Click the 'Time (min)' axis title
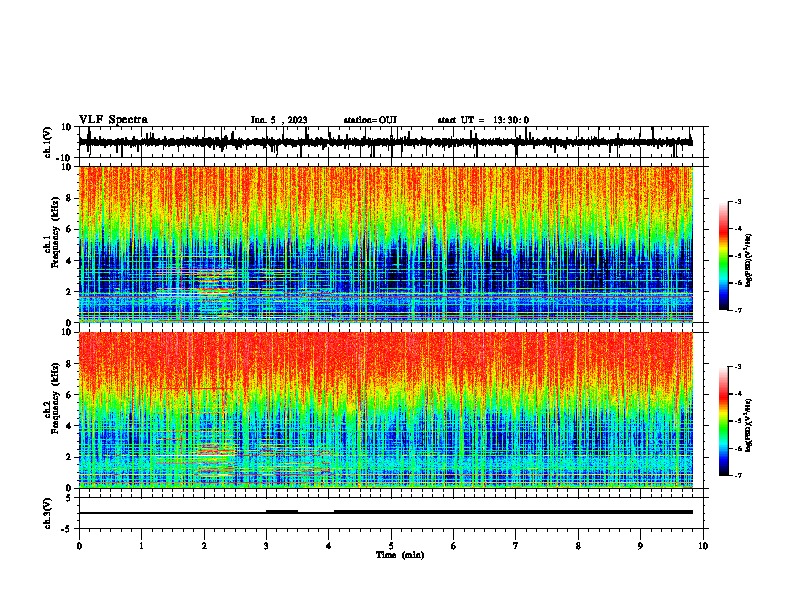This screenshot has width=792, height=612. click(400, 555)
